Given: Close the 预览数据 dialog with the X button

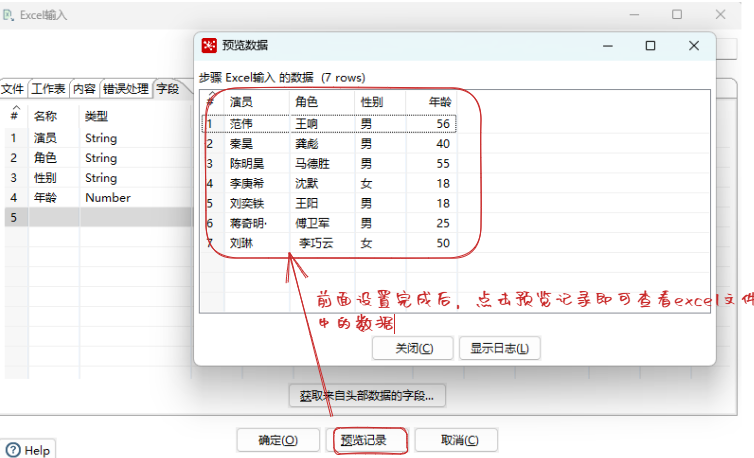Looking at the screenshot, I should tap(693, 46).
